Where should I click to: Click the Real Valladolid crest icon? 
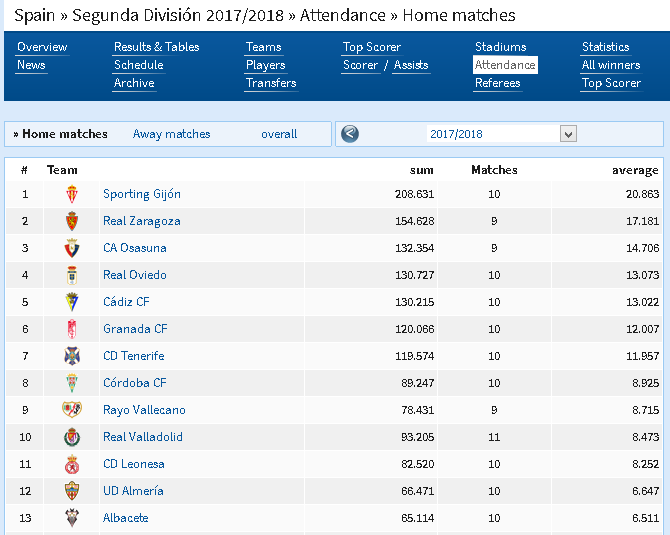(72, 437)
